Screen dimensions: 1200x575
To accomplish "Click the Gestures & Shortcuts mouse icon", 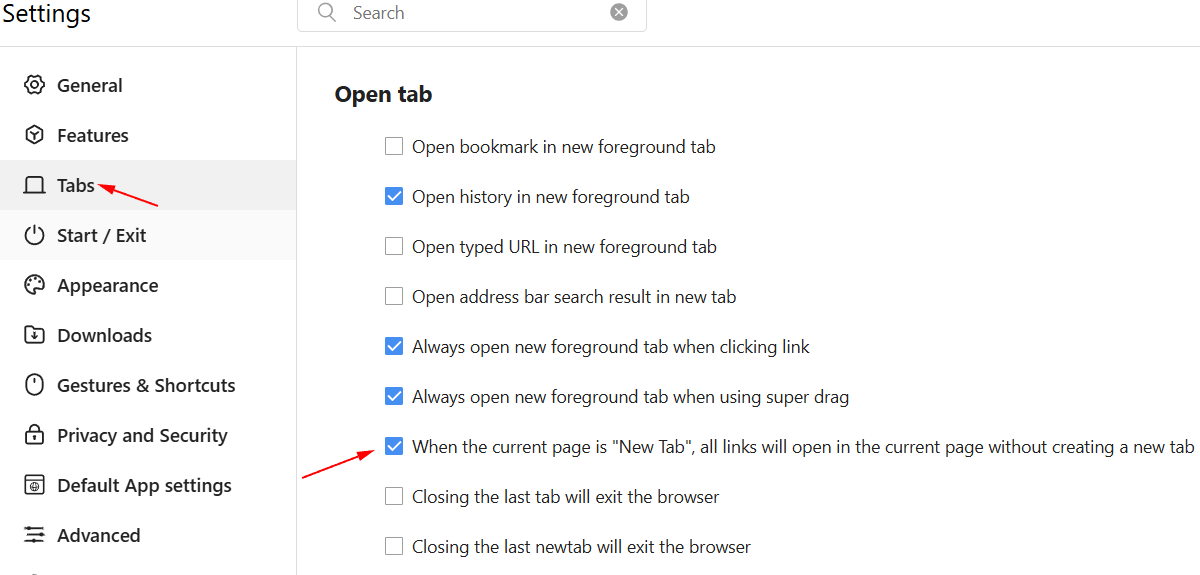I will tap(35, 385).
